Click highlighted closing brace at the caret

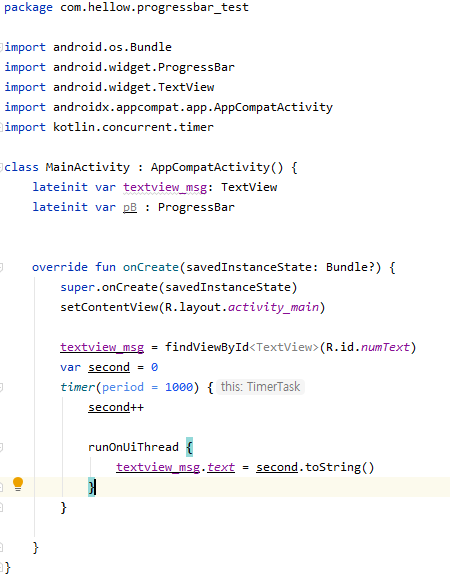coord(92,487)
